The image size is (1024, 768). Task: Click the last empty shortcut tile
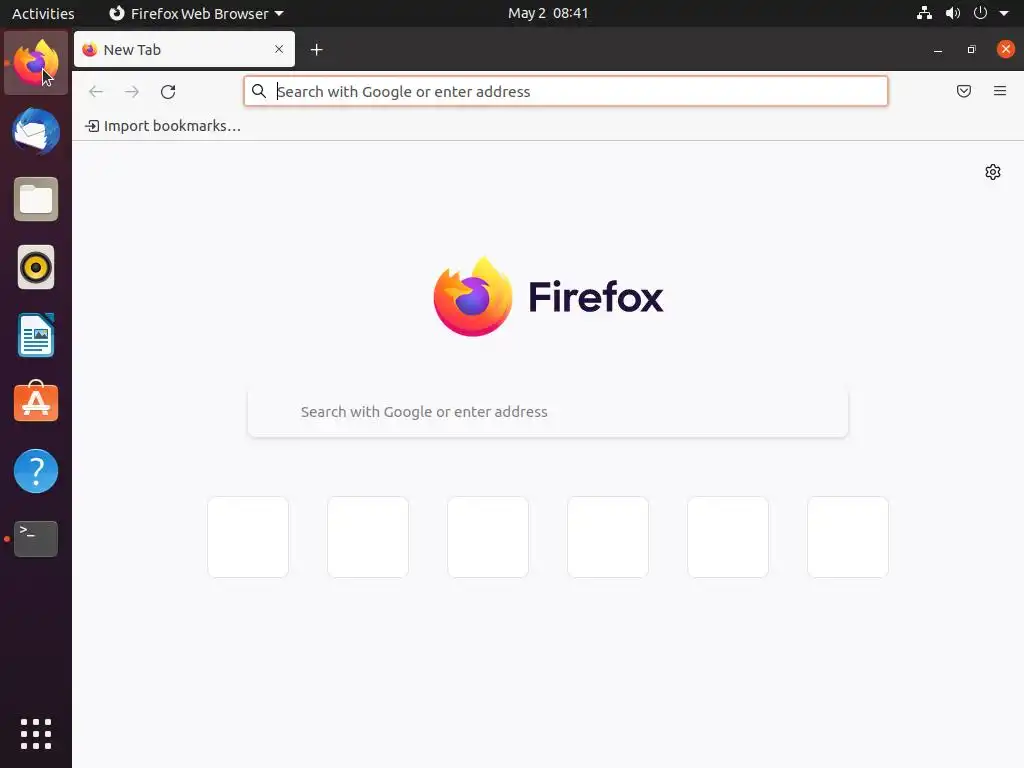(848, 537)
